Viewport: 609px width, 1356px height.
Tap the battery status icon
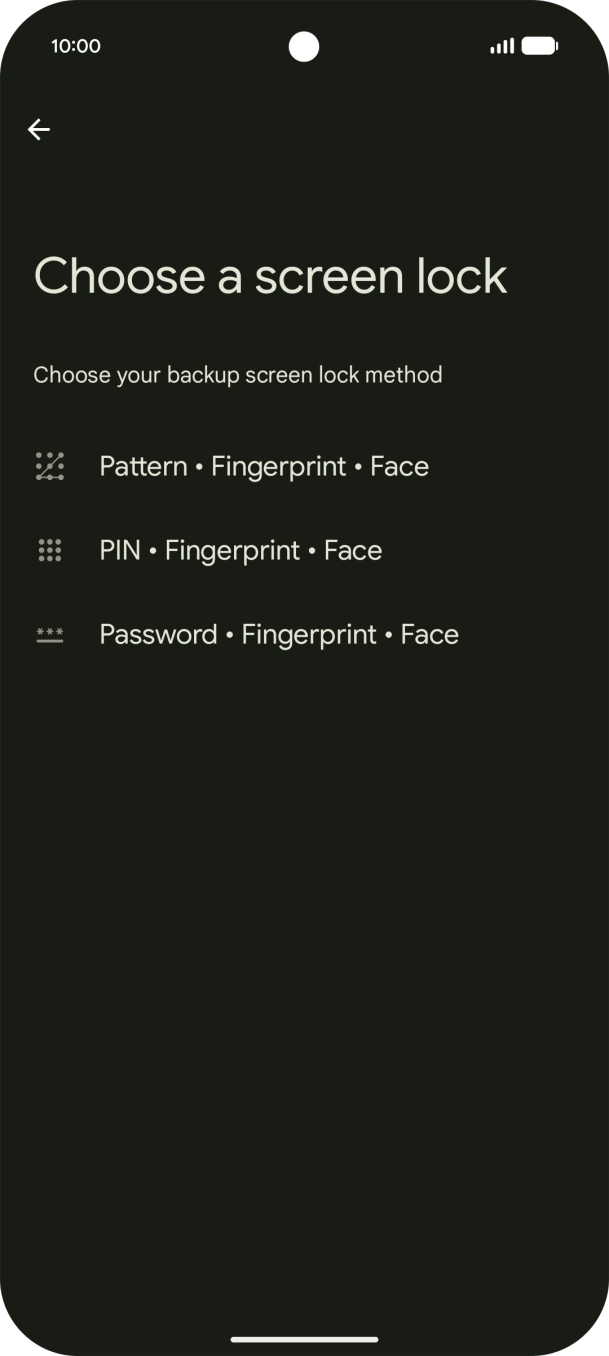point(540,45)
